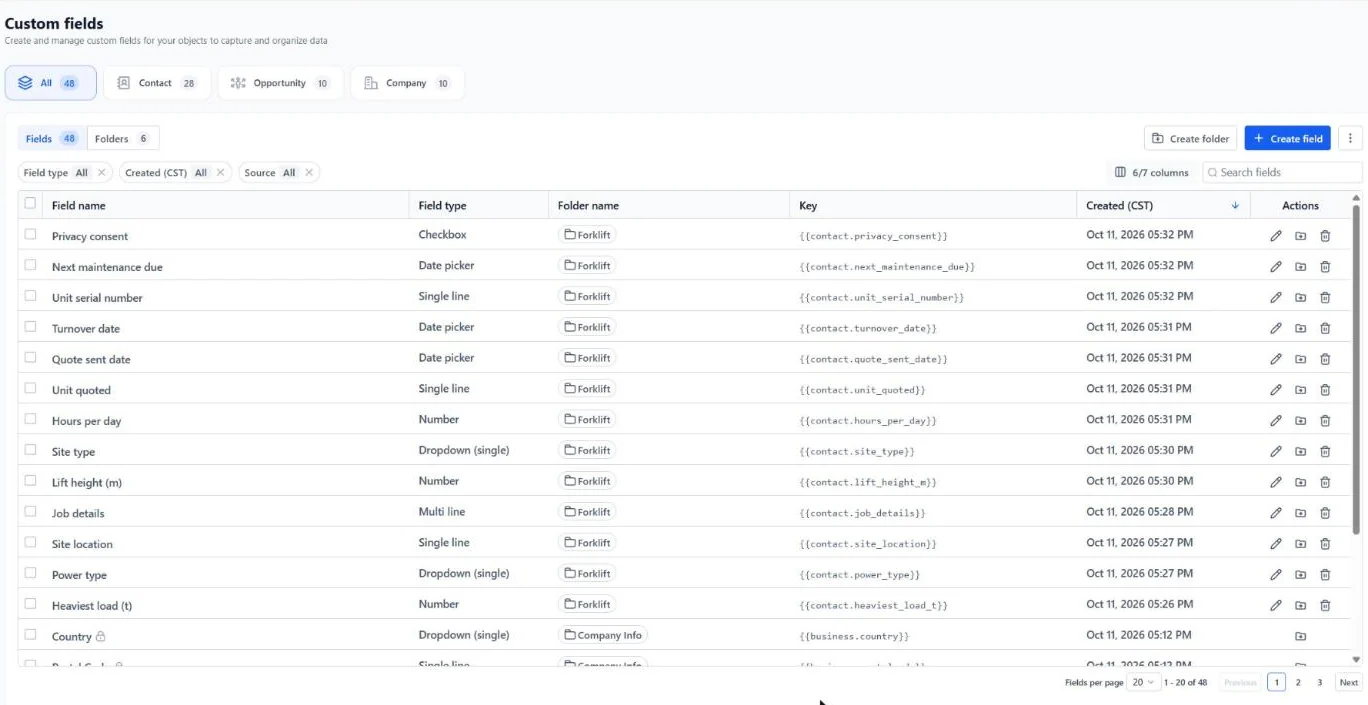The image size is (1368, 705).
Task: Clear the Field type filter
Action: pos(101,173)
